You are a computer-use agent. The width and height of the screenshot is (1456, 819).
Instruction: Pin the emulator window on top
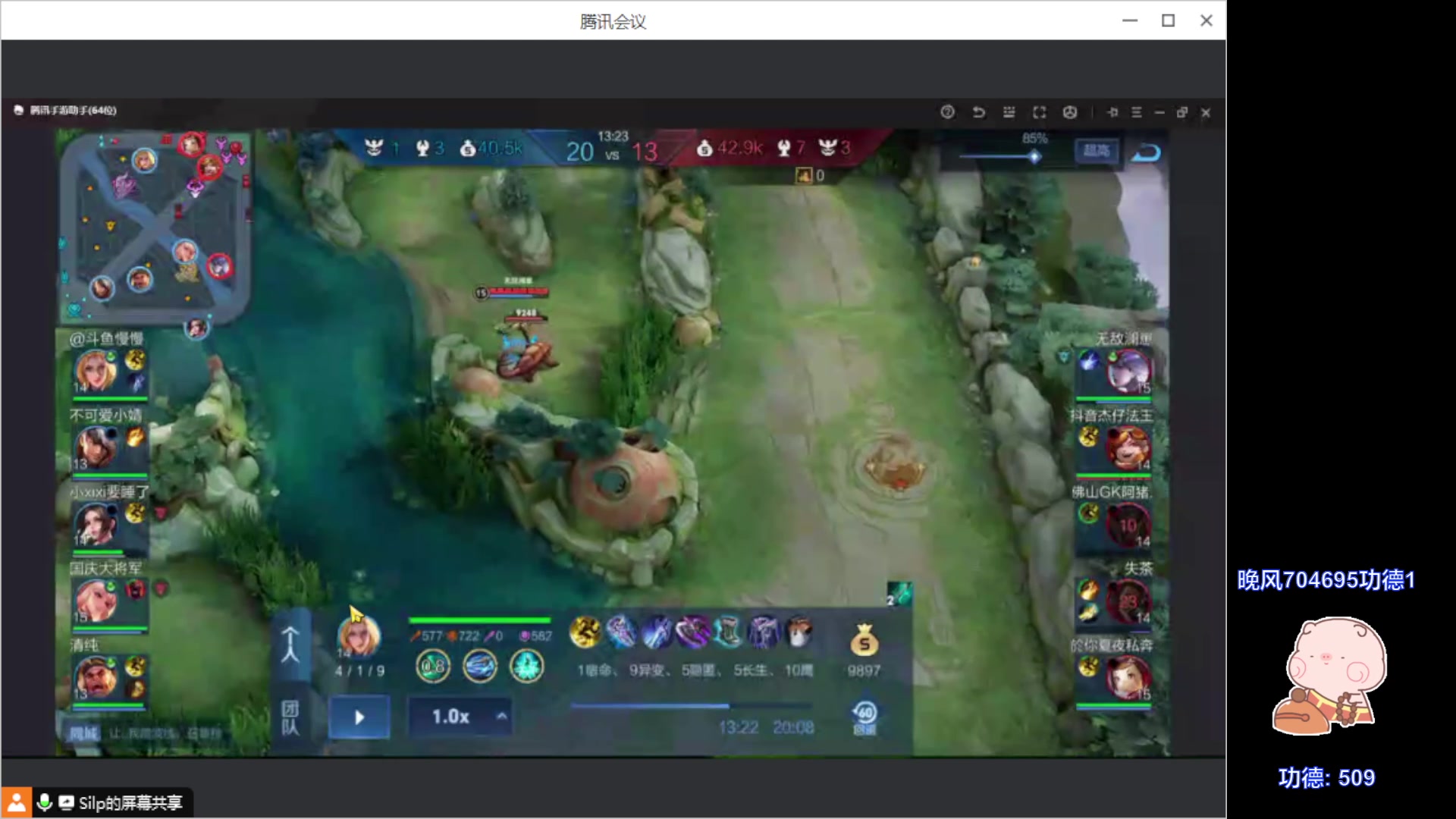tap(1112, 112)
